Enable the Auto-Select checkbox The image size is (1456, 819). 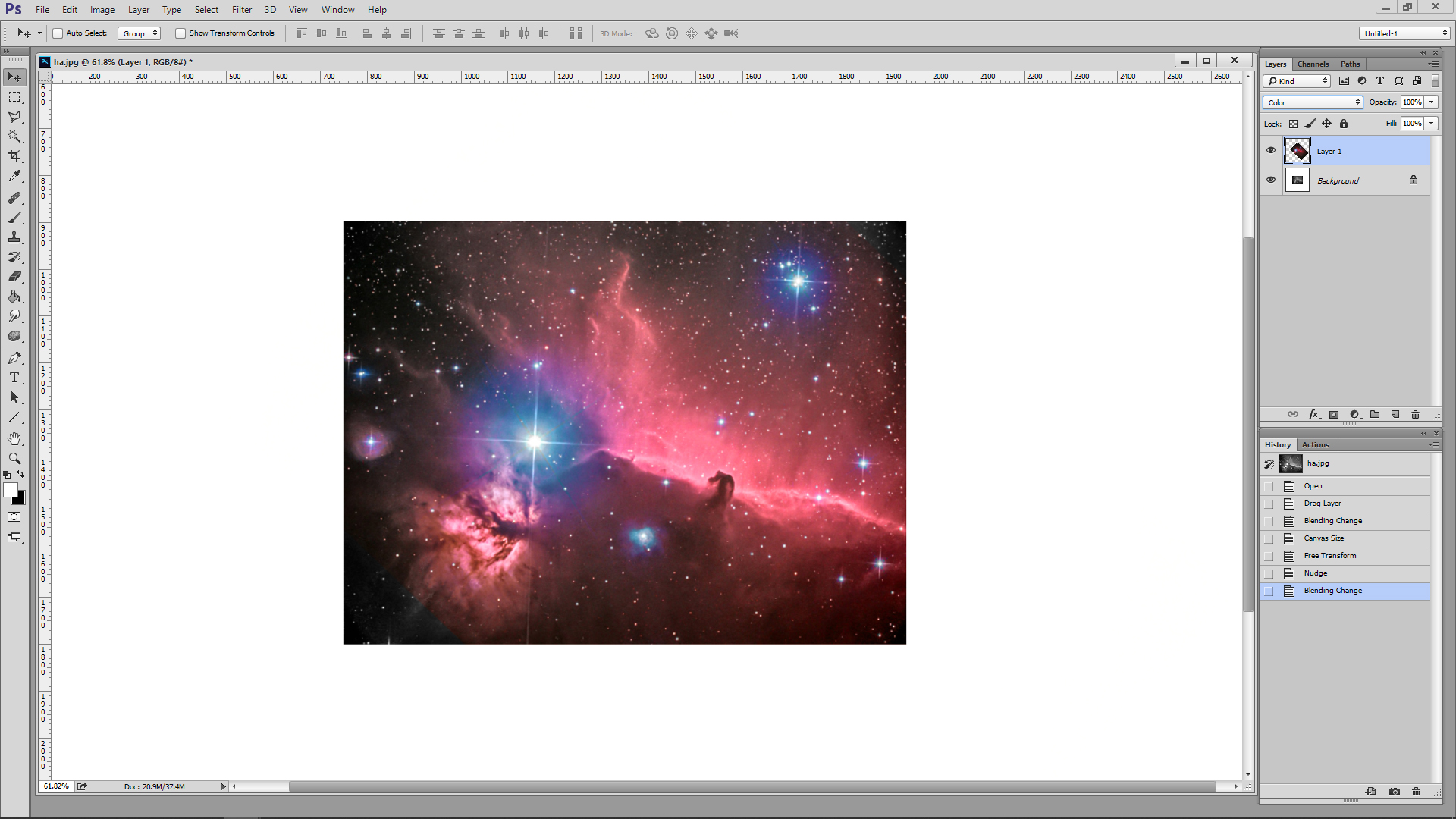(58, 33)
